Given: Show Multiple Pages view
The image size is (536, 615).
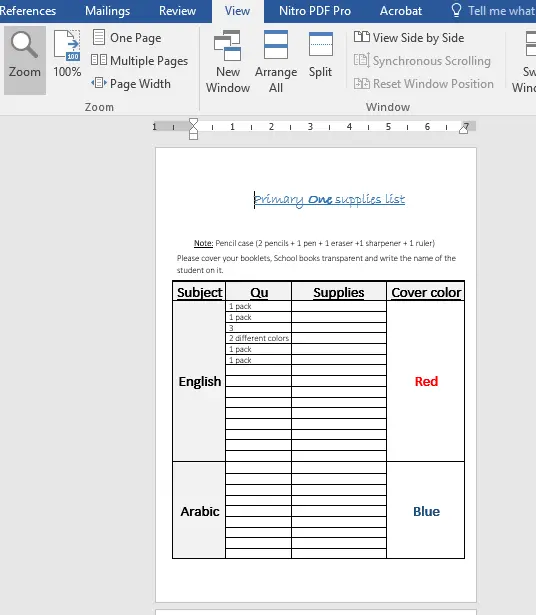Looking at the screenshot, I should point(140,61).
